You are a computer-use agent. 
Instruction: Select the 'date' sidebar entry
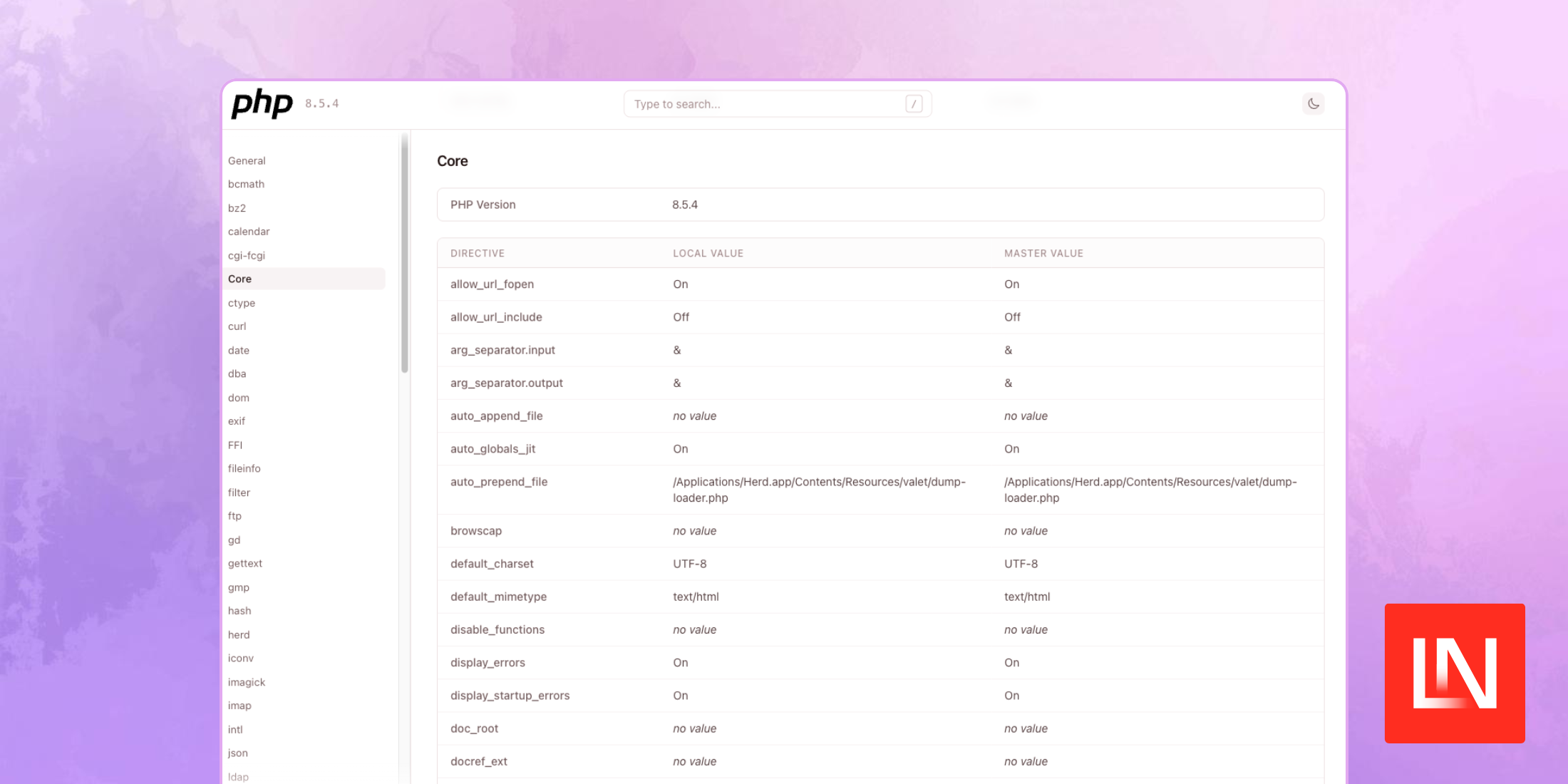click(239, 350)
